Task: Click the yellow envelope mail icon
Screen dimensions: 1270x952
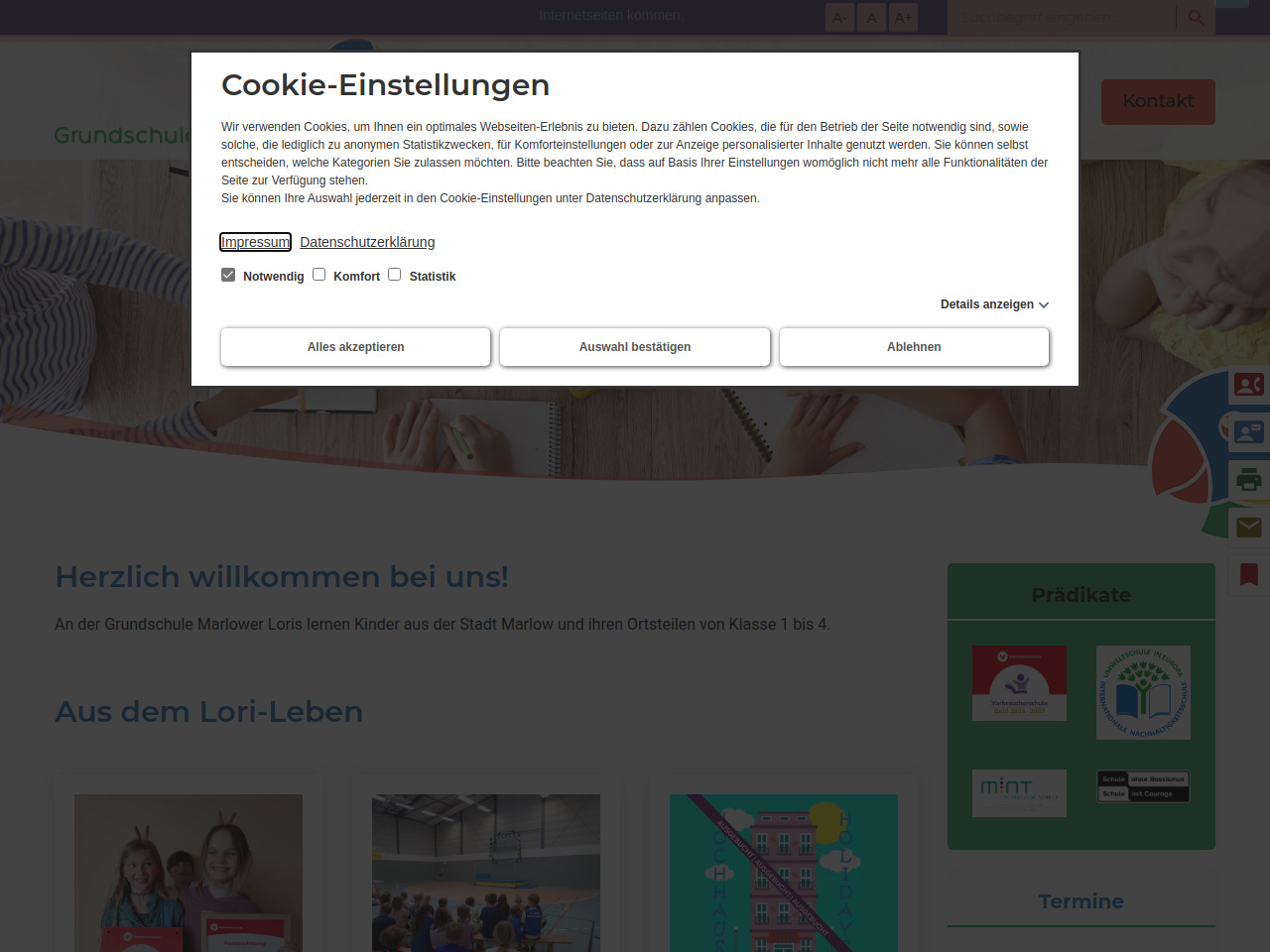Action: 1248,527
